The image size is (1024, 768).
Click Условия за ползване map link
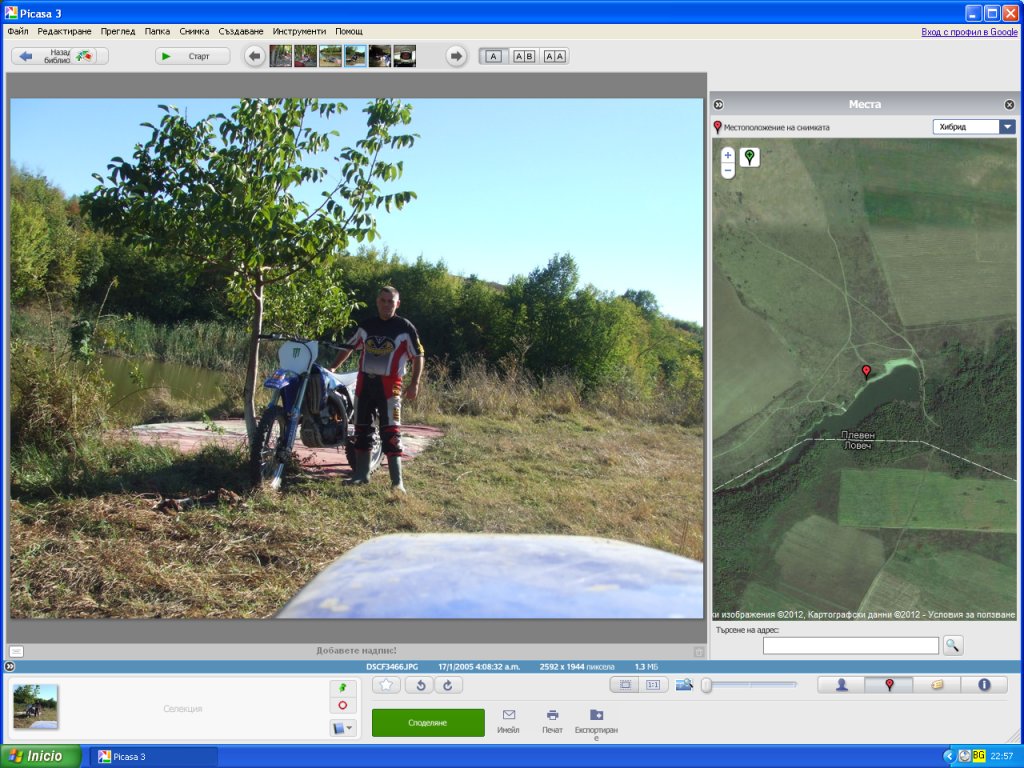971,615
